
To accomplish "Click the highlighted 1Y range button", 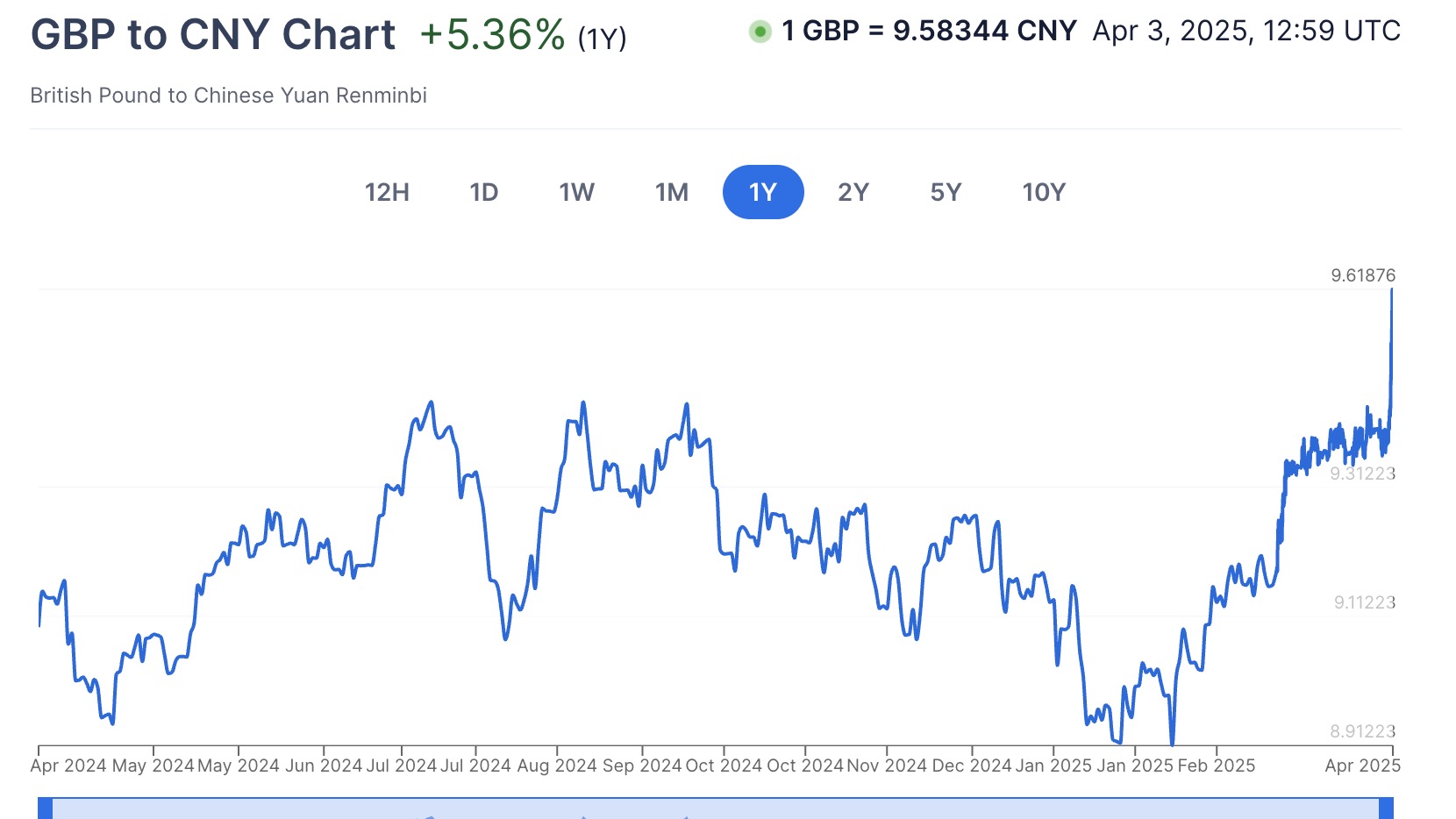I will pyautogui.click(x=763, y=191).
